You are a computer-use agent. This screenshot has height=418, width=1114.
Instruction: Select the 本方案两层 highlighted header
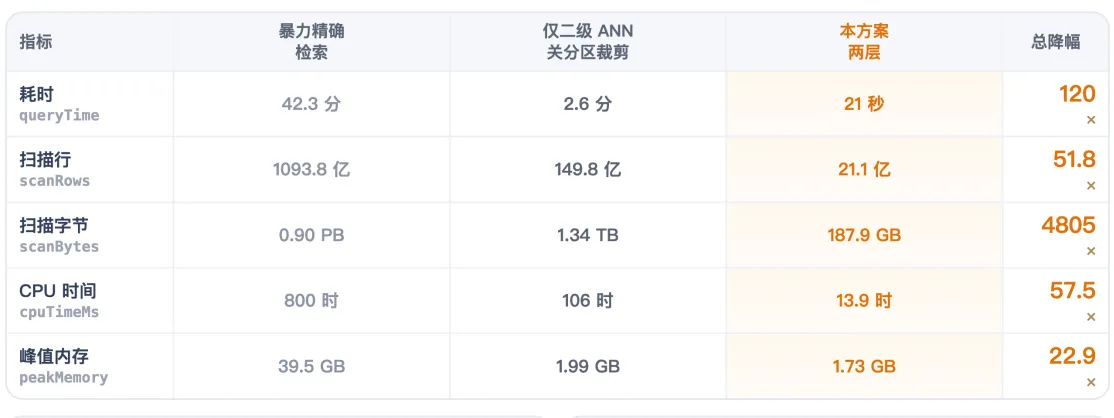pyautogui.click(x=864, y=42)
